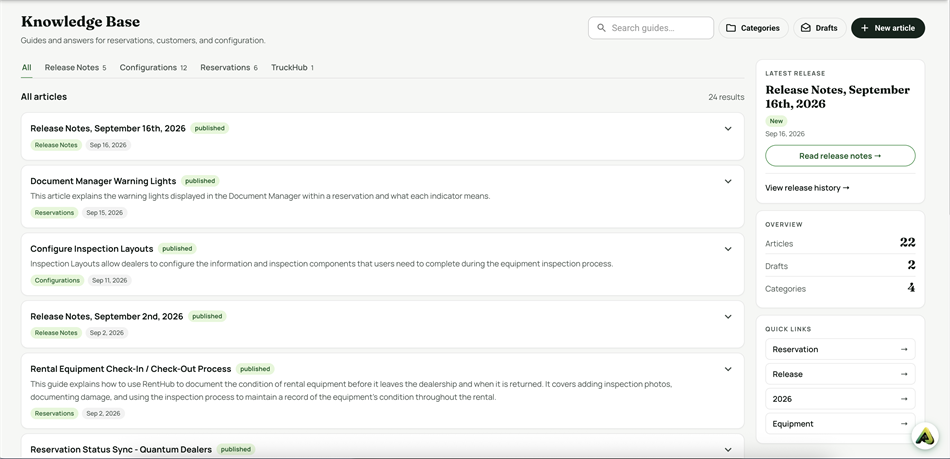Open Rental Equipment Check-In / Check-Out Process title

[x=131, y=369]
